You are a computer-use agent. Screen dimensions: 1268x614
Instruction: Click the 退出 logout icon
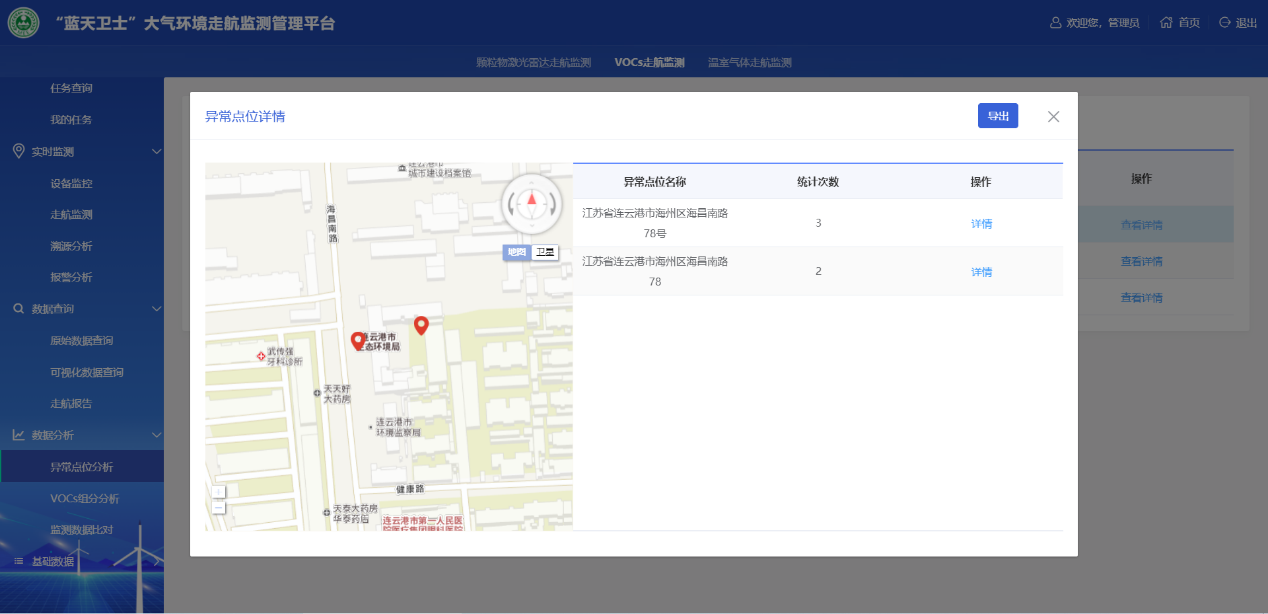click(1224, 23)
